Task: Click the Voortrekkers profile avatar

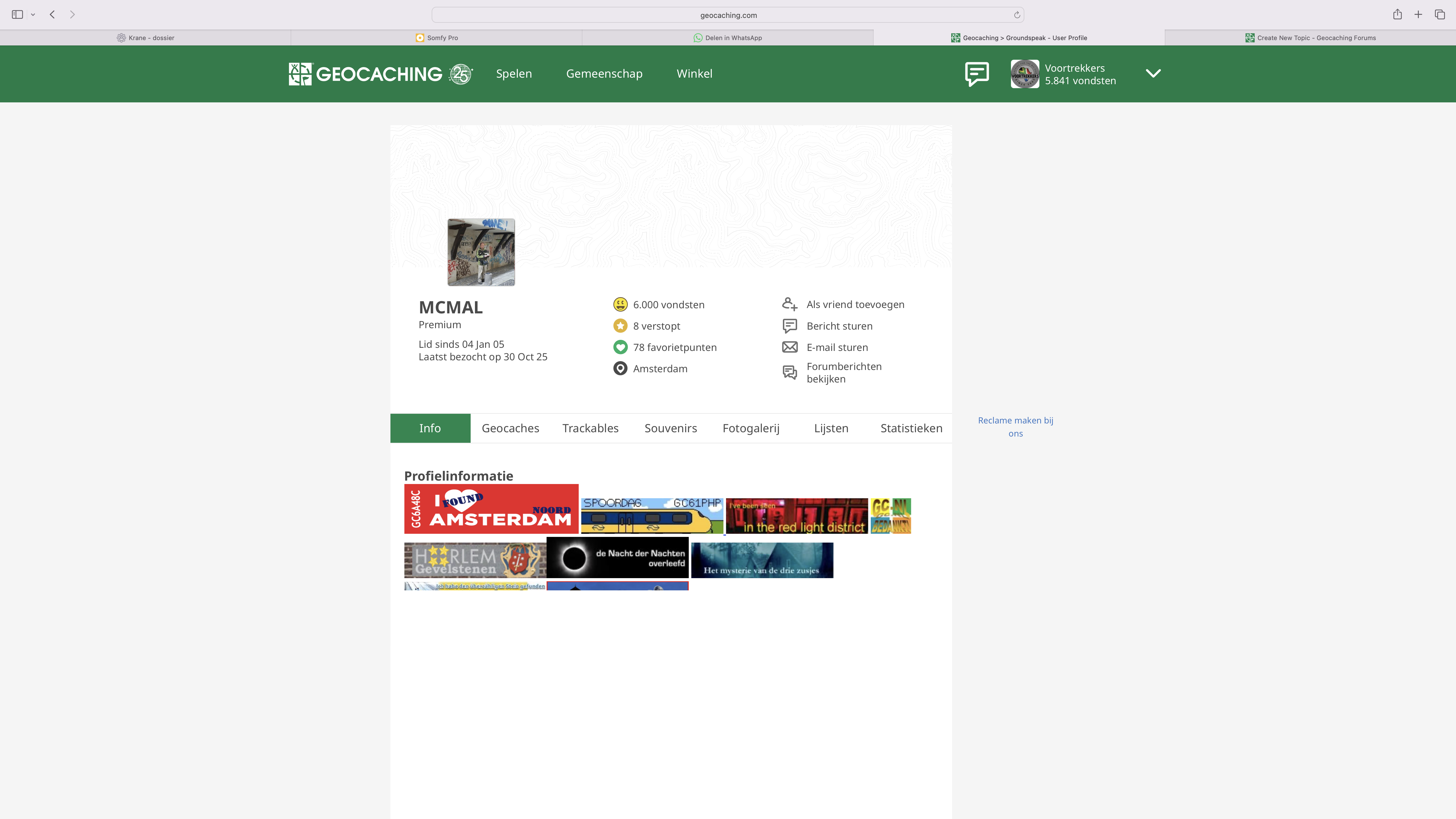Action: [x=1025, y=74]
